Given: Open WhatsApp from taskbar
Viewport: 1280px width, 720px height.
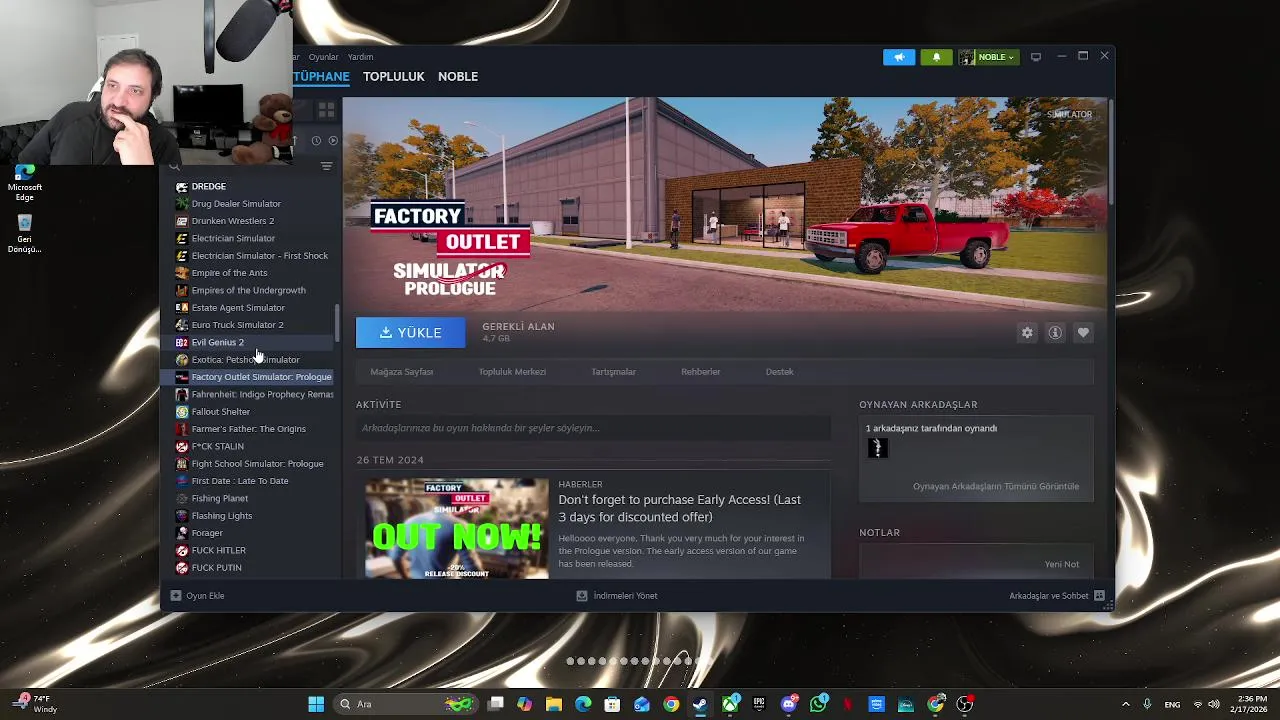Looking at the screenshot, I should click(818, 704).
